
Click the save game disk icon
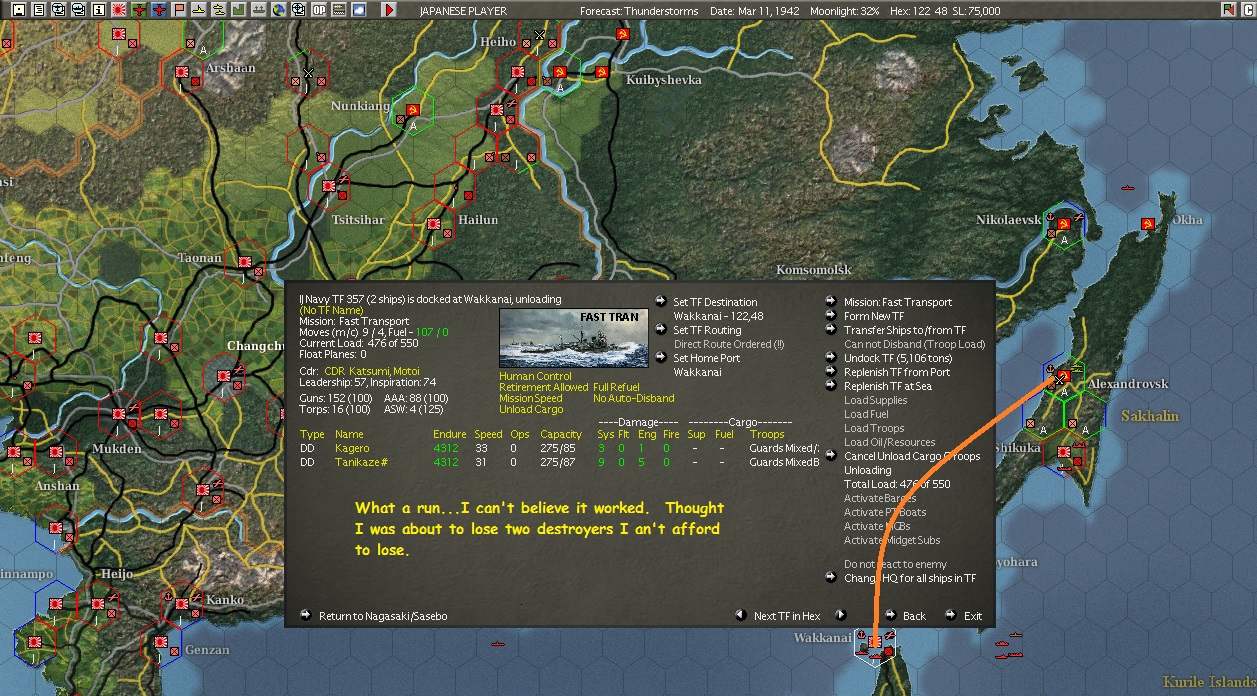[x=19, y=10]
